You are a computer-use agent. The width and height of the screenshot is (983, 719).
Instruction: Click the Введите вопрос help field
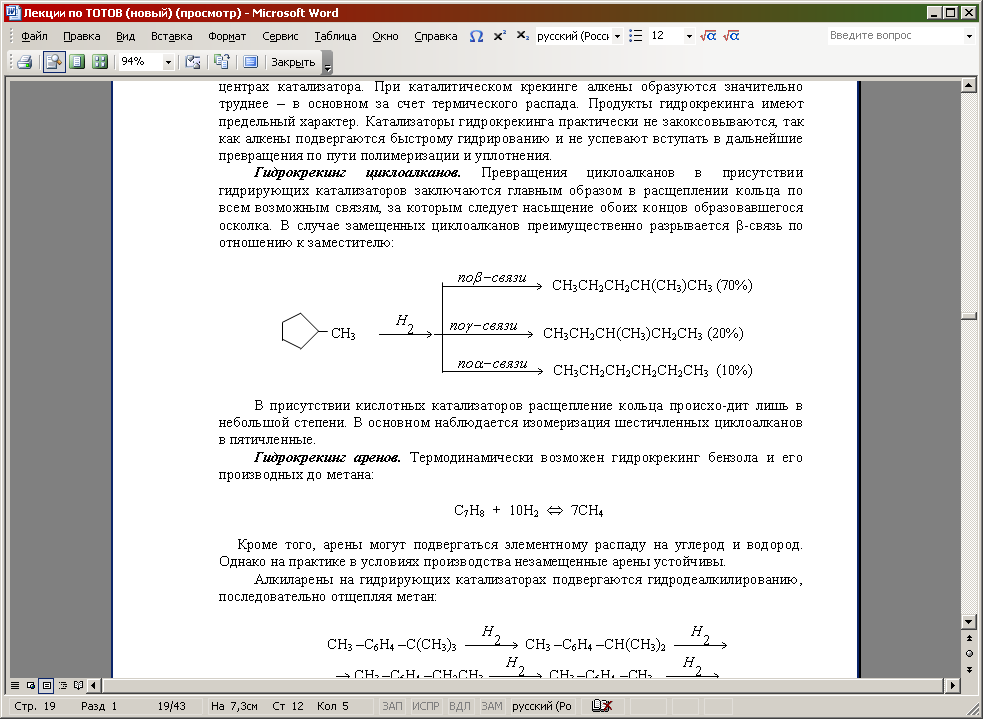[x=895, y=36]
